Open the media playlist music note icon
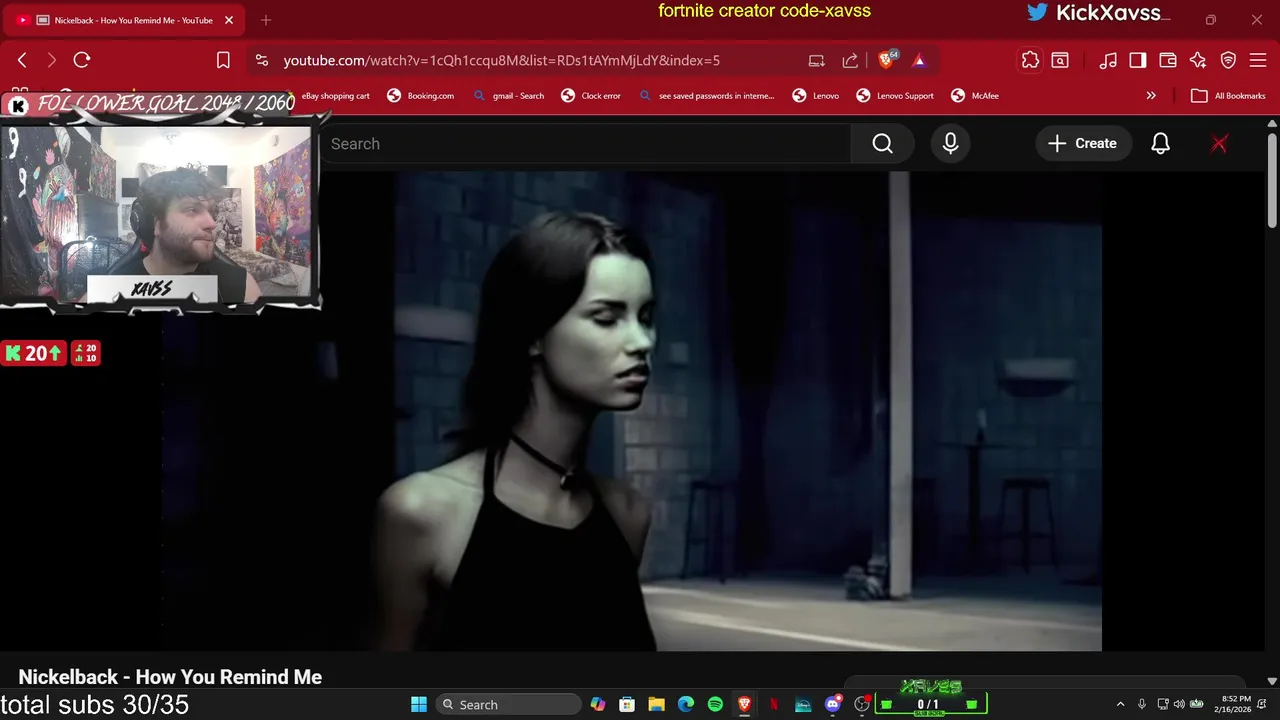Screen dimensions: 1280x720 [1108, 60]
